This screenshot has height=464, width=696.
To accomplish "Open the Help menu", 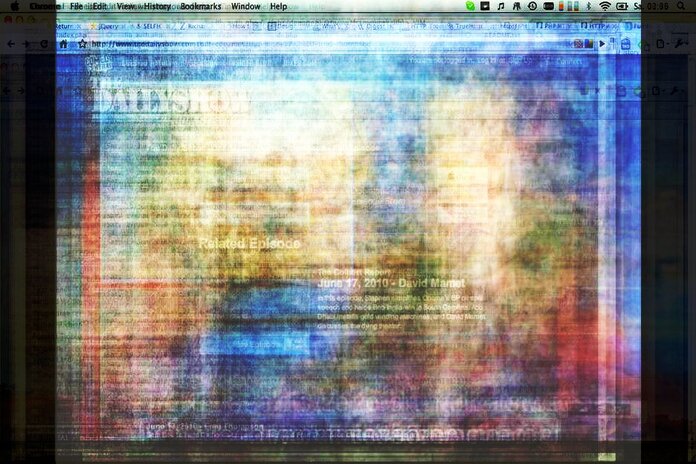I will (x=278, y=6).
